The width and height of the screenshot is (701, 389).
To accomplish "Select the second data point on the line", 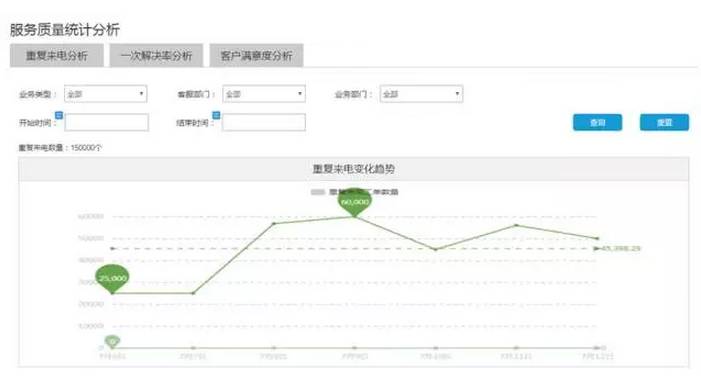I will 193,293.
